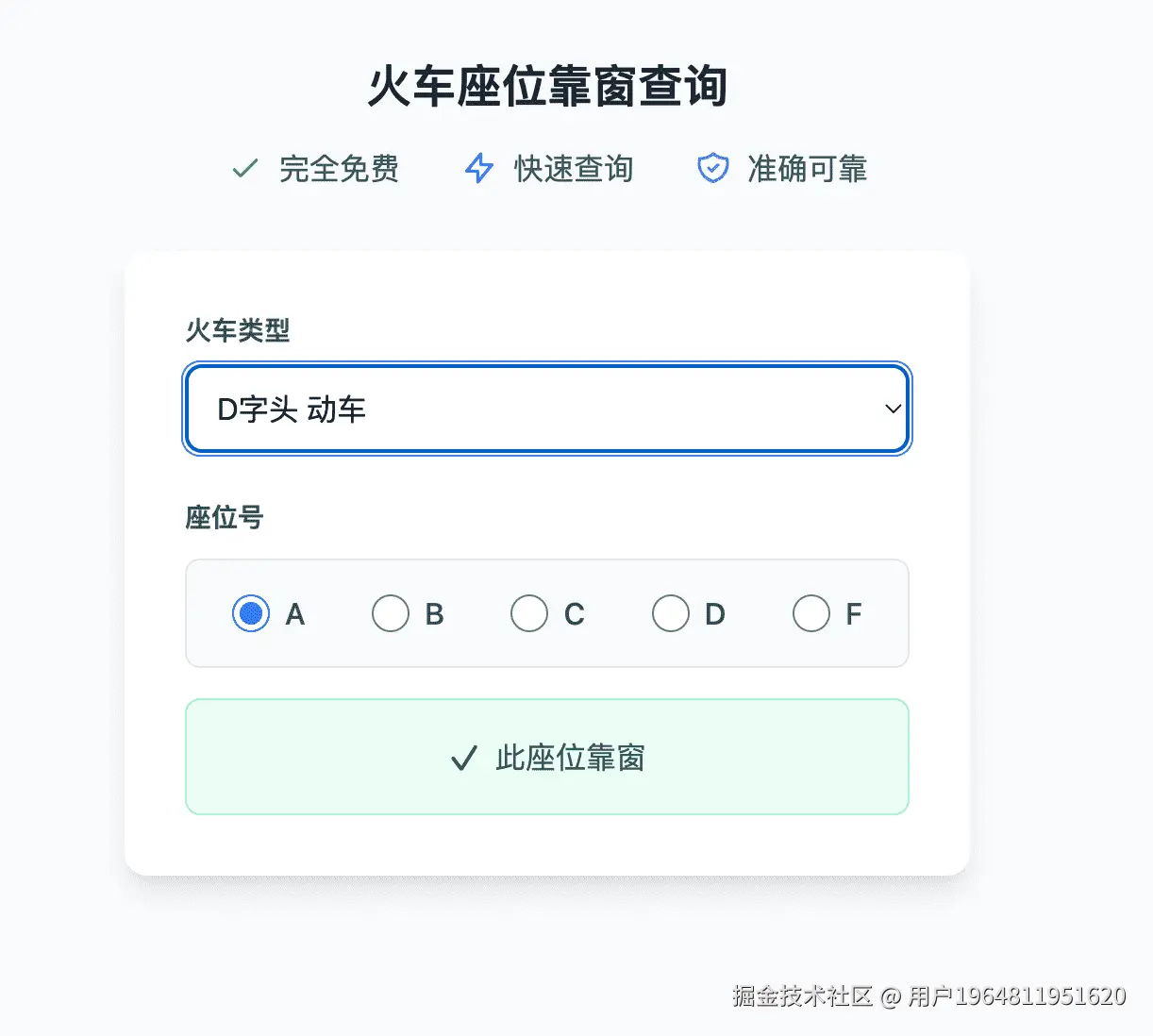1153x1036 pixels.
Task: Select seat D radio button
Action: tap(671, 613)
